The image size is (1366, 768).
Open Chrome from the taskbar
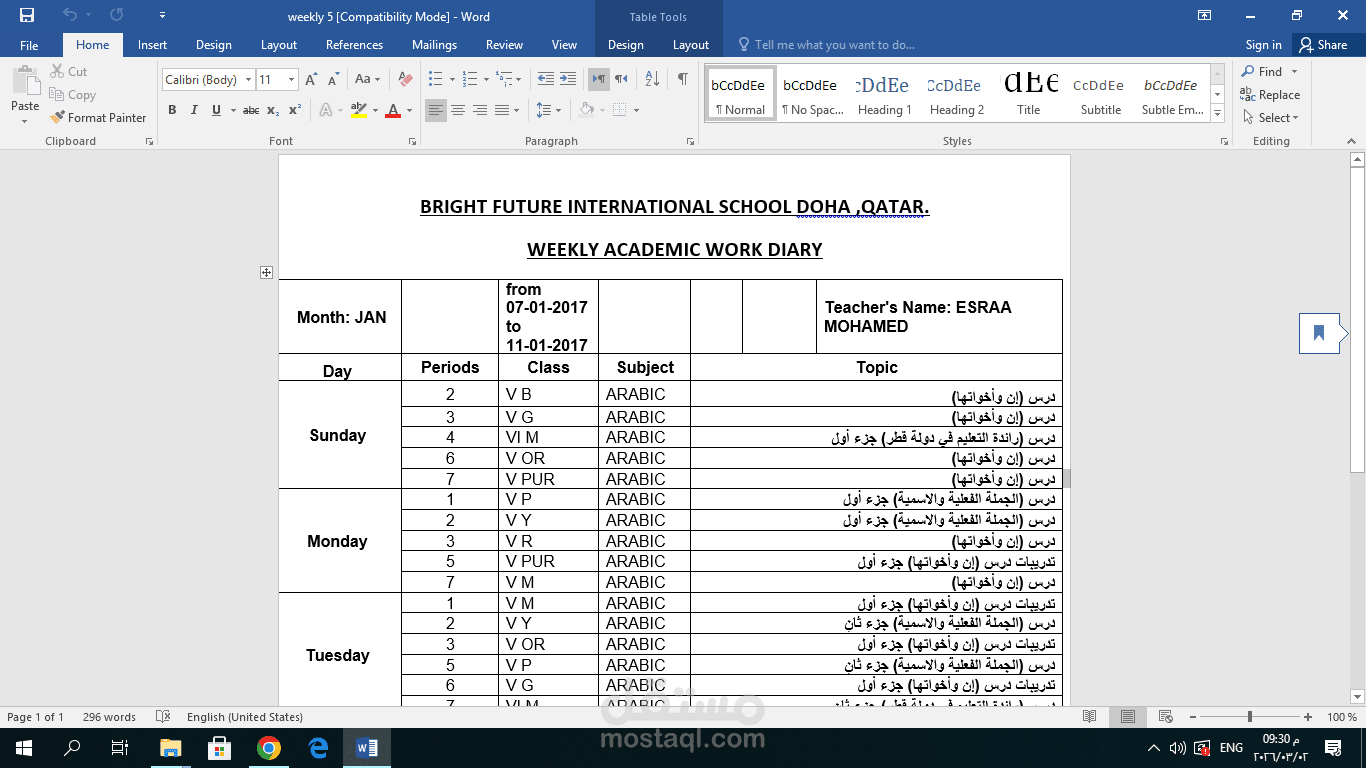pos(268,747)
